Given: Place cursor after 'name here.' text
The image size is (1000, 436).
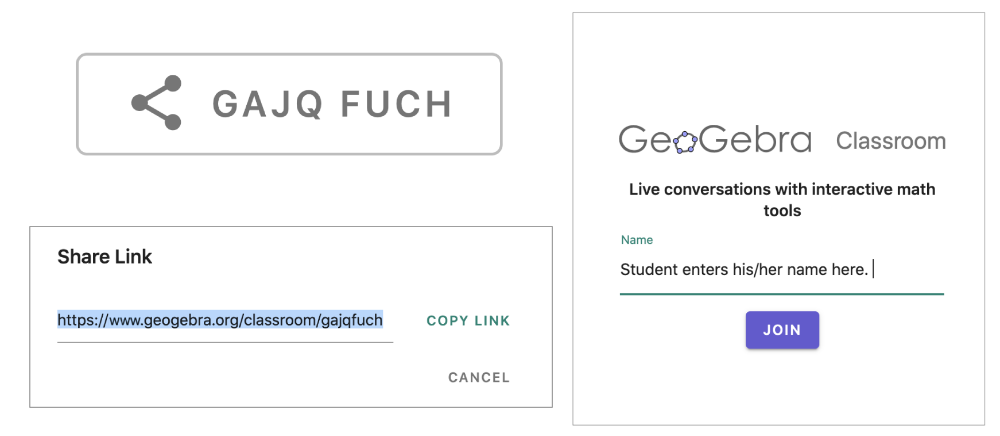Looking at the screenshot, I should (x=872, y=270).
